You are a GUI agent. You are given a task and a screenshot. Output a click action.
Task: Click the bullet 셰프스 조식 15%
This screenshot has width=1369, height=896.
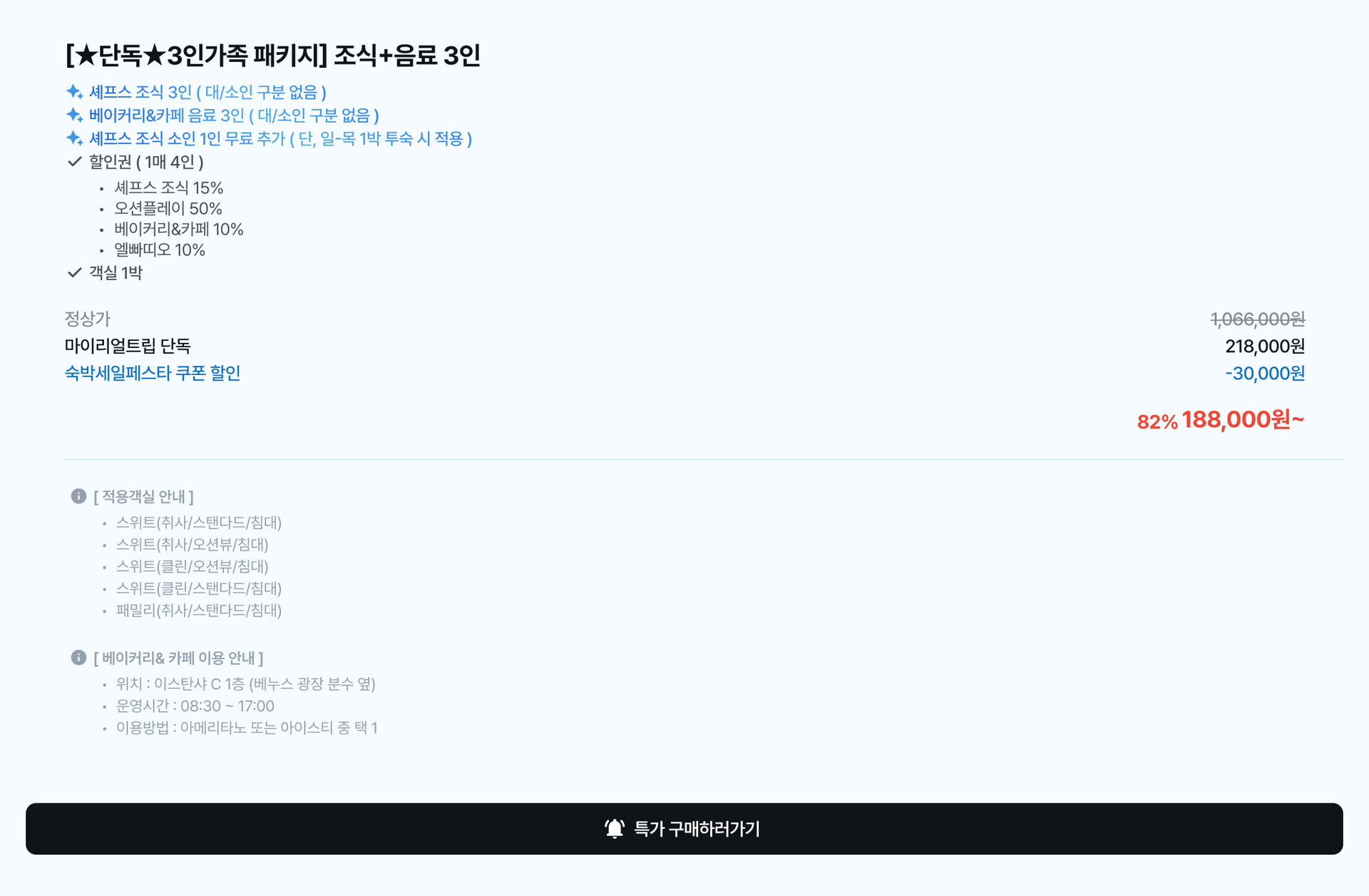click(x=169, y=187)
